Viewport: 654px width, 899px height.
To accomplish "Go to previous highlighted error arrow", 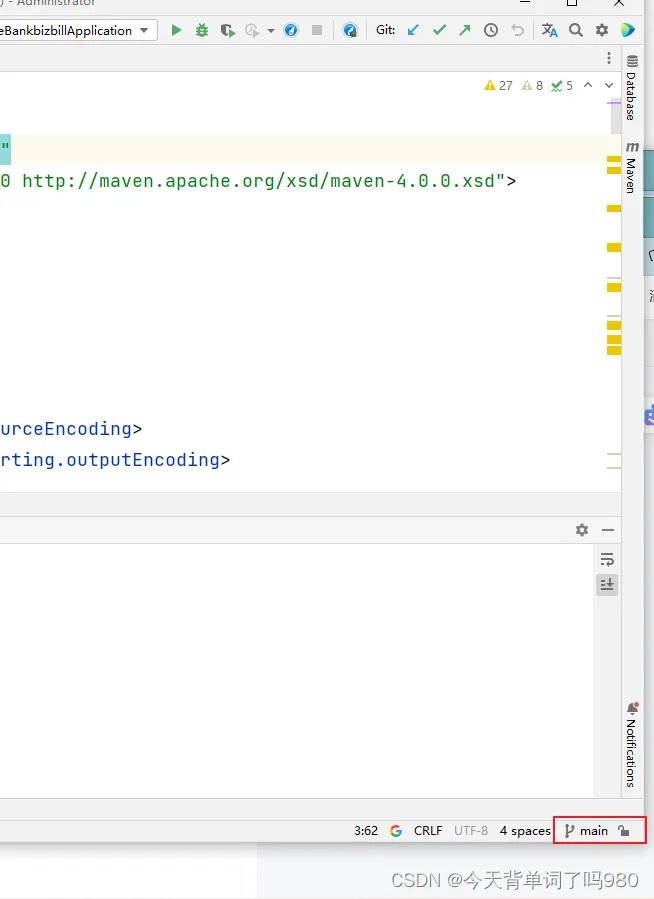I will click(588, 85).
